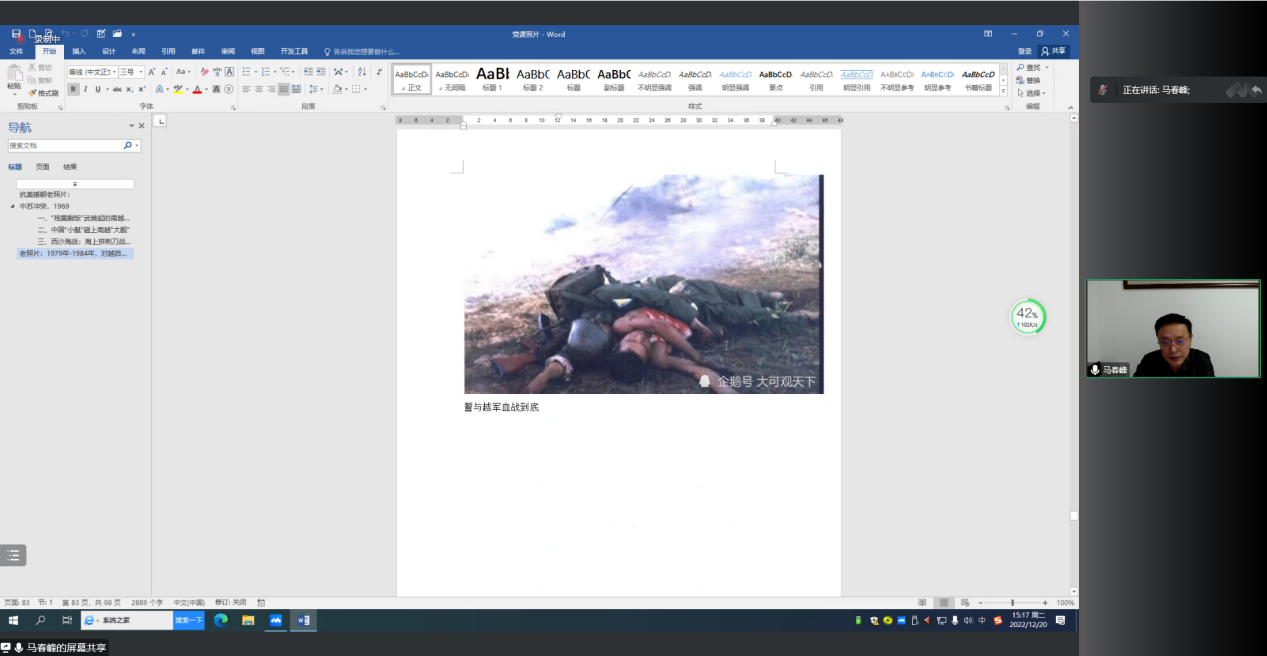Viewport: 1267px width, 656px height.
Task: Open the font size dropdown (三号)
Action: [133, 72]
